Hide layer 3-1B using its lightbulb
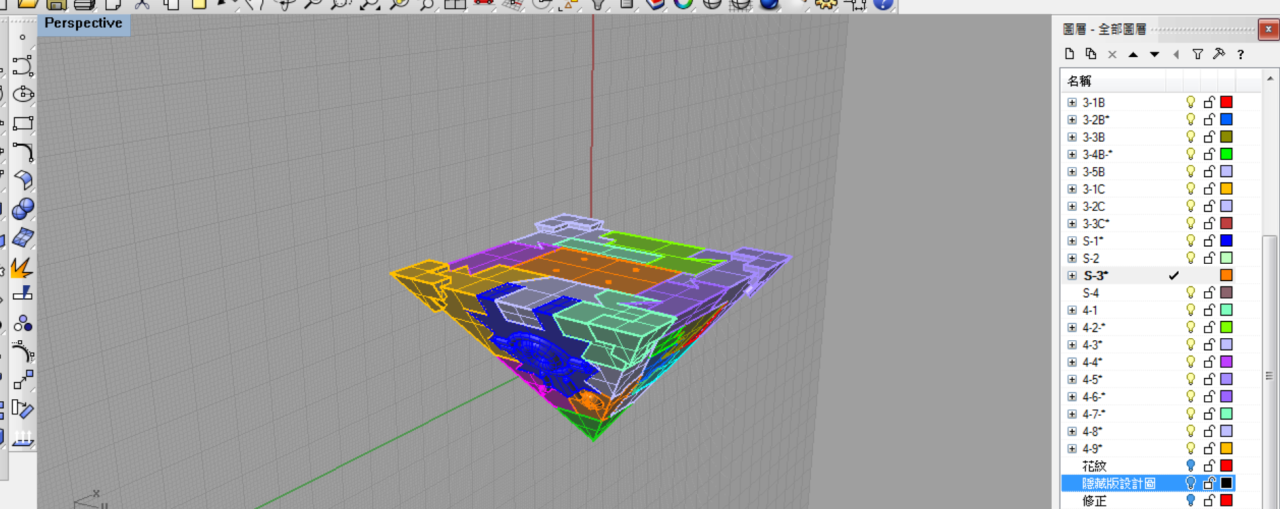This screenshot has width=1280, height=509. tap(1191, 102)
